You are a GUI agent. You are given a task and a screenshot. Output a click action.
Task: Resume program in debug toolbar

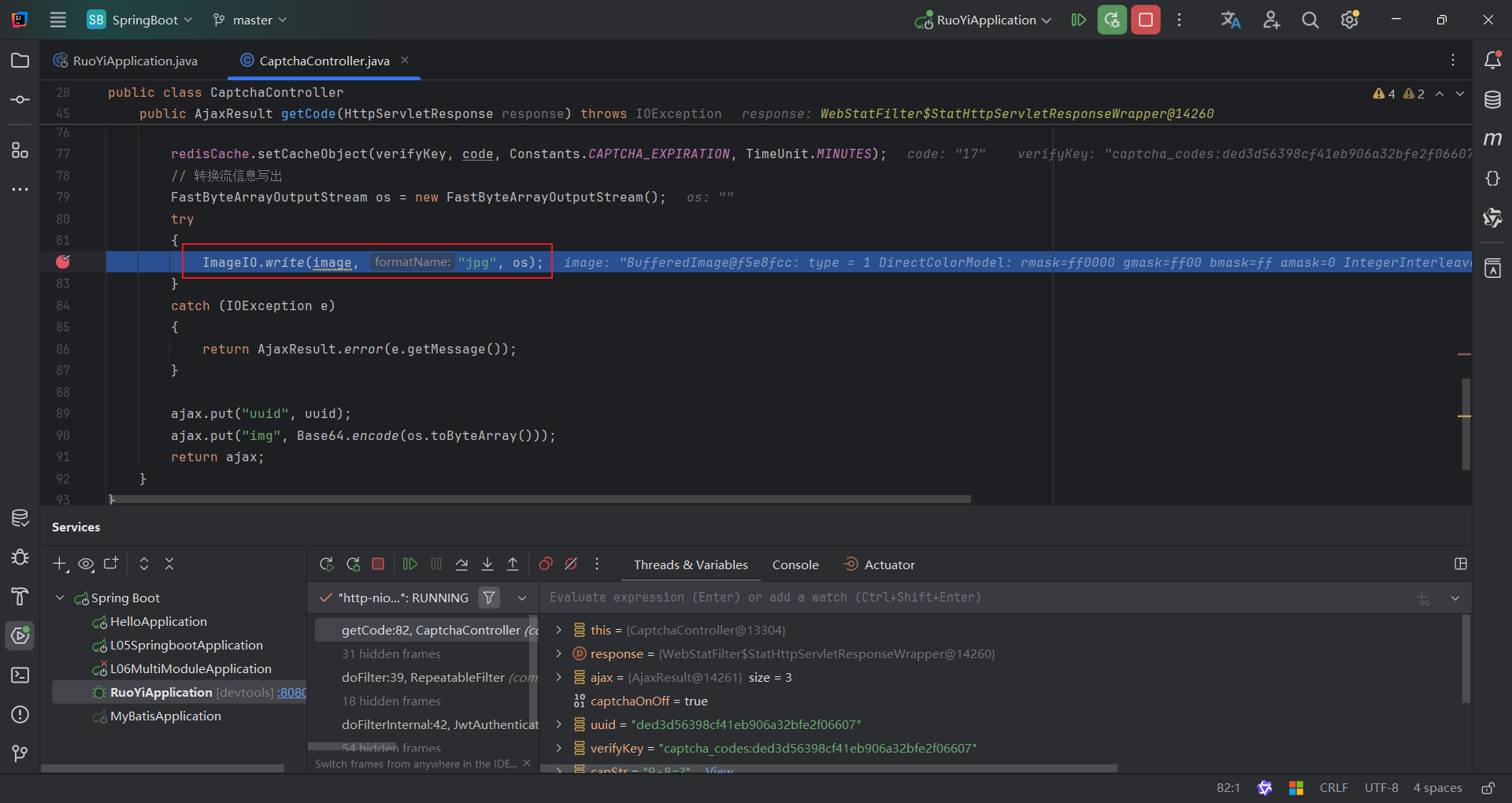tap(410, 564)
